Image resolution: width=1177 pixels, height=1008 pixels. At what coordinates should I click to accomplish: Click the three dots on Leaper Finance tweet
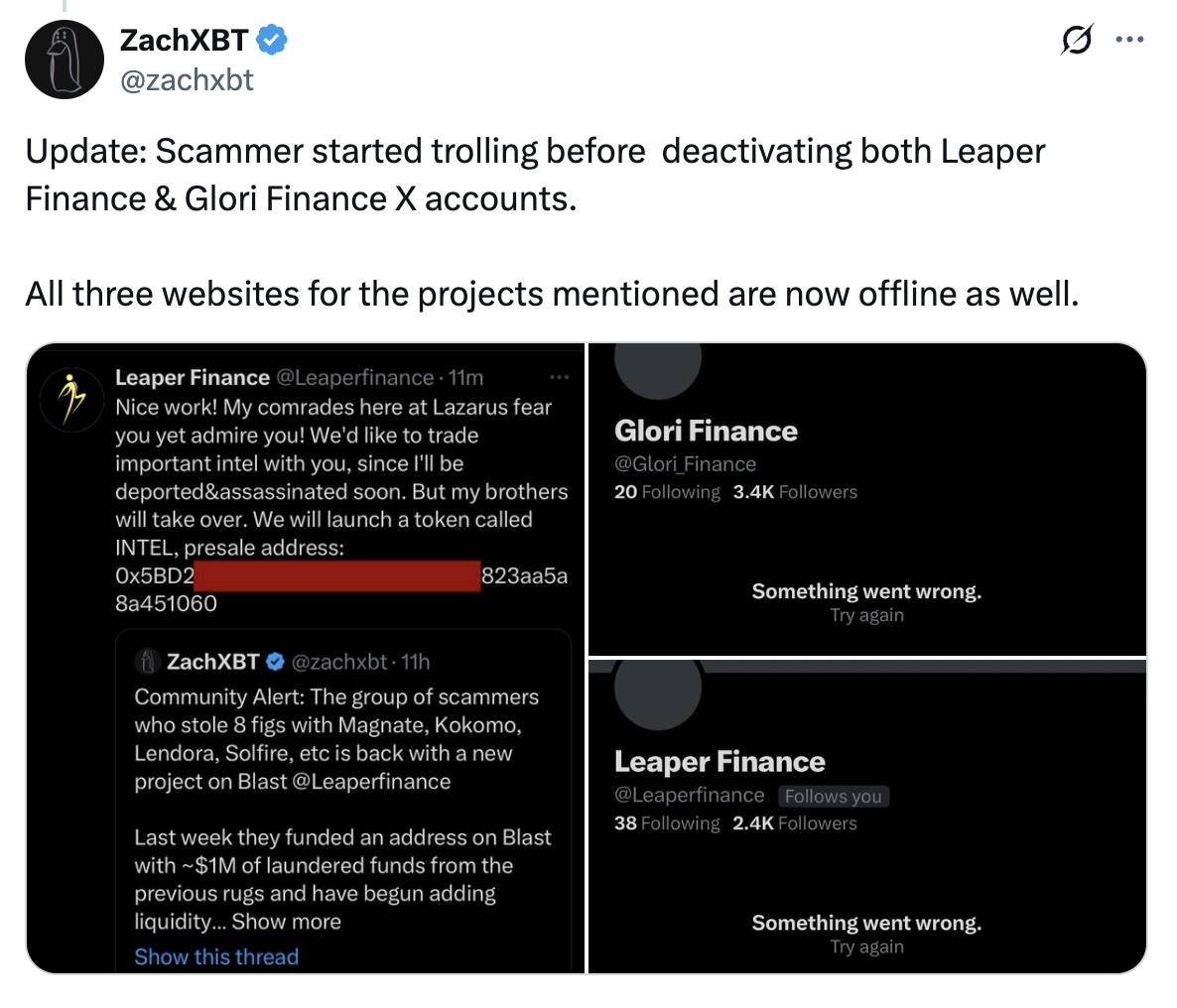[x=559, y=377]
